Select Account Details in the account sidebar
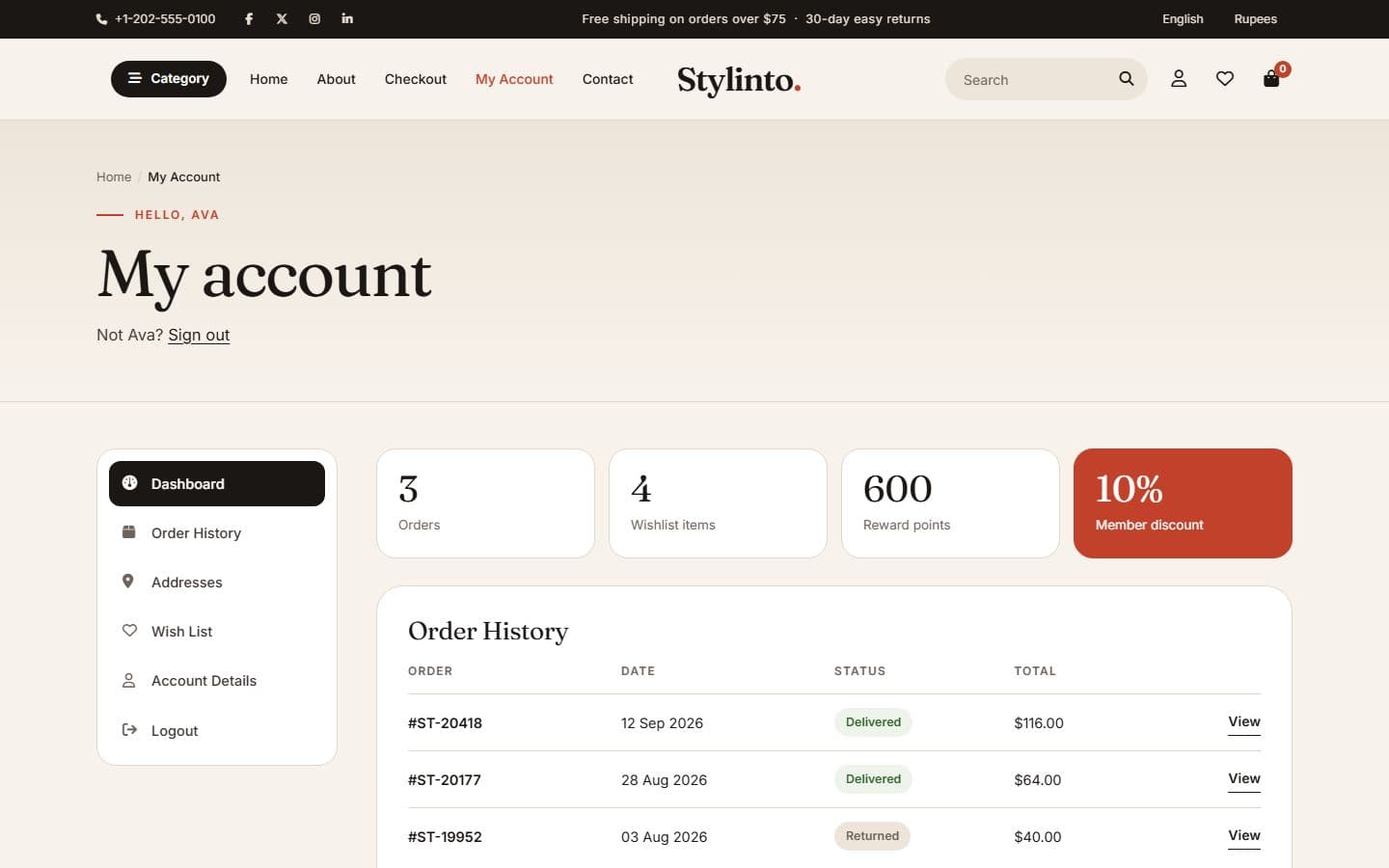The image size is (1389, 868). click(x=217, y=680)
